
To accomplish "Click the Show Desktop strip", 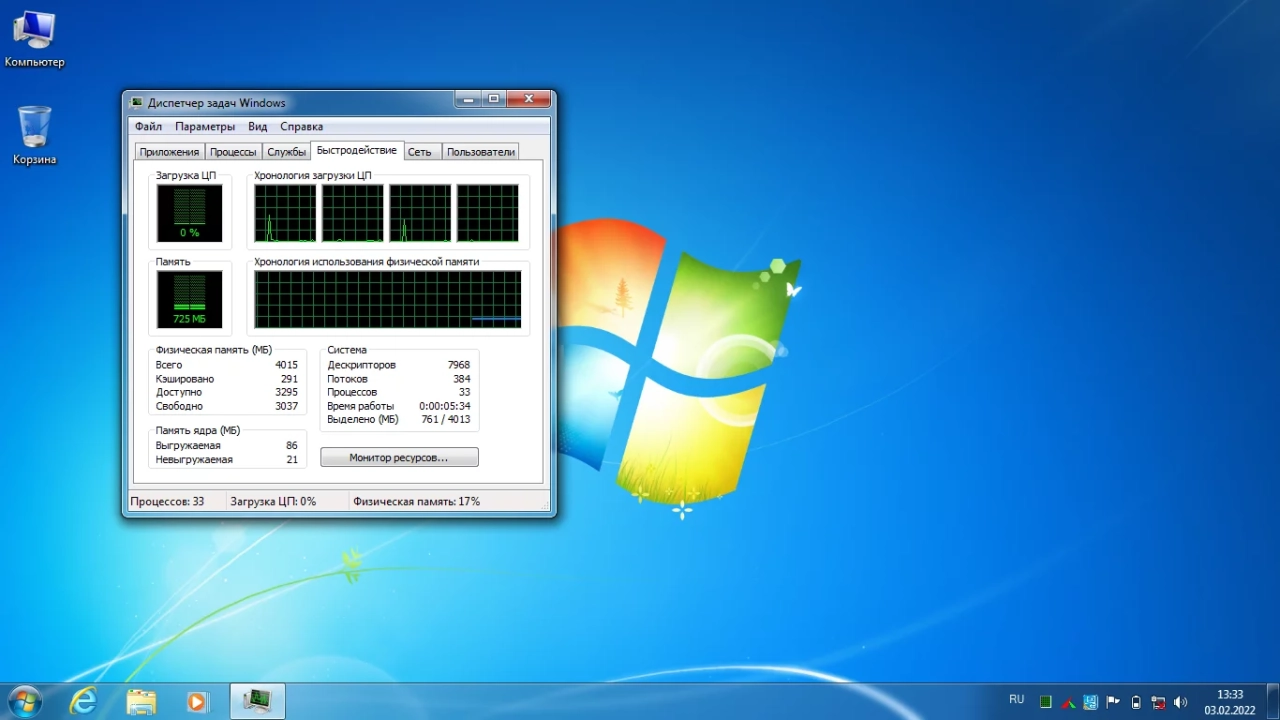I will [x=1273, y=701].
